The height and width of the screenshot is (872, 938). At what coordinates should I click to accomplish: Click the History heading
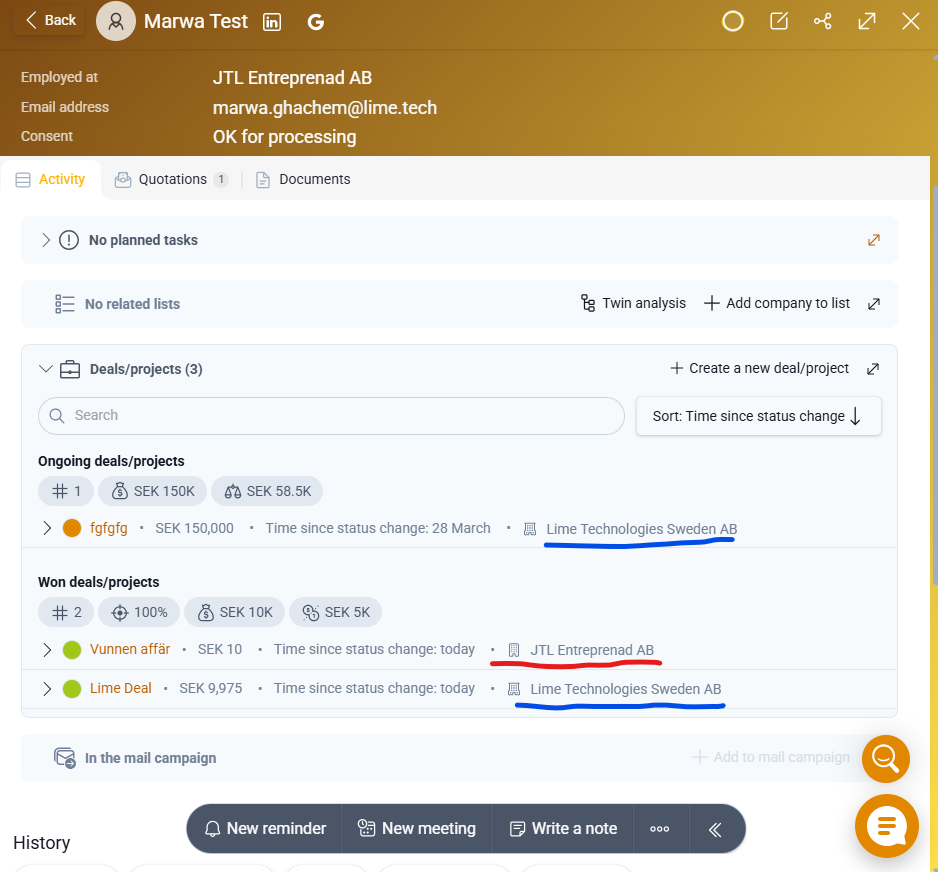tap(42, 843)
